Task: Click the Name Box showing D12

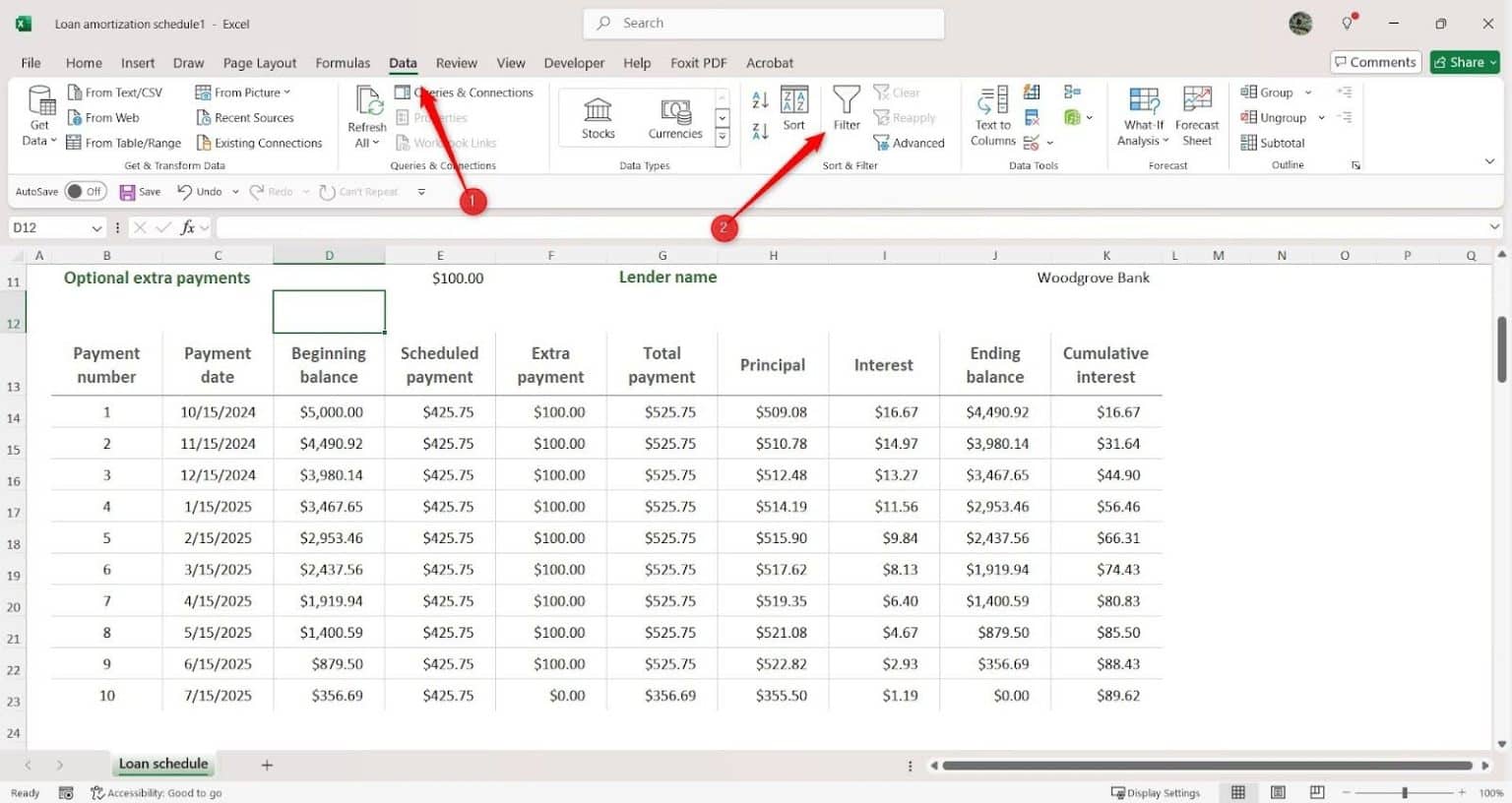Action: click(x=49, y=226)
